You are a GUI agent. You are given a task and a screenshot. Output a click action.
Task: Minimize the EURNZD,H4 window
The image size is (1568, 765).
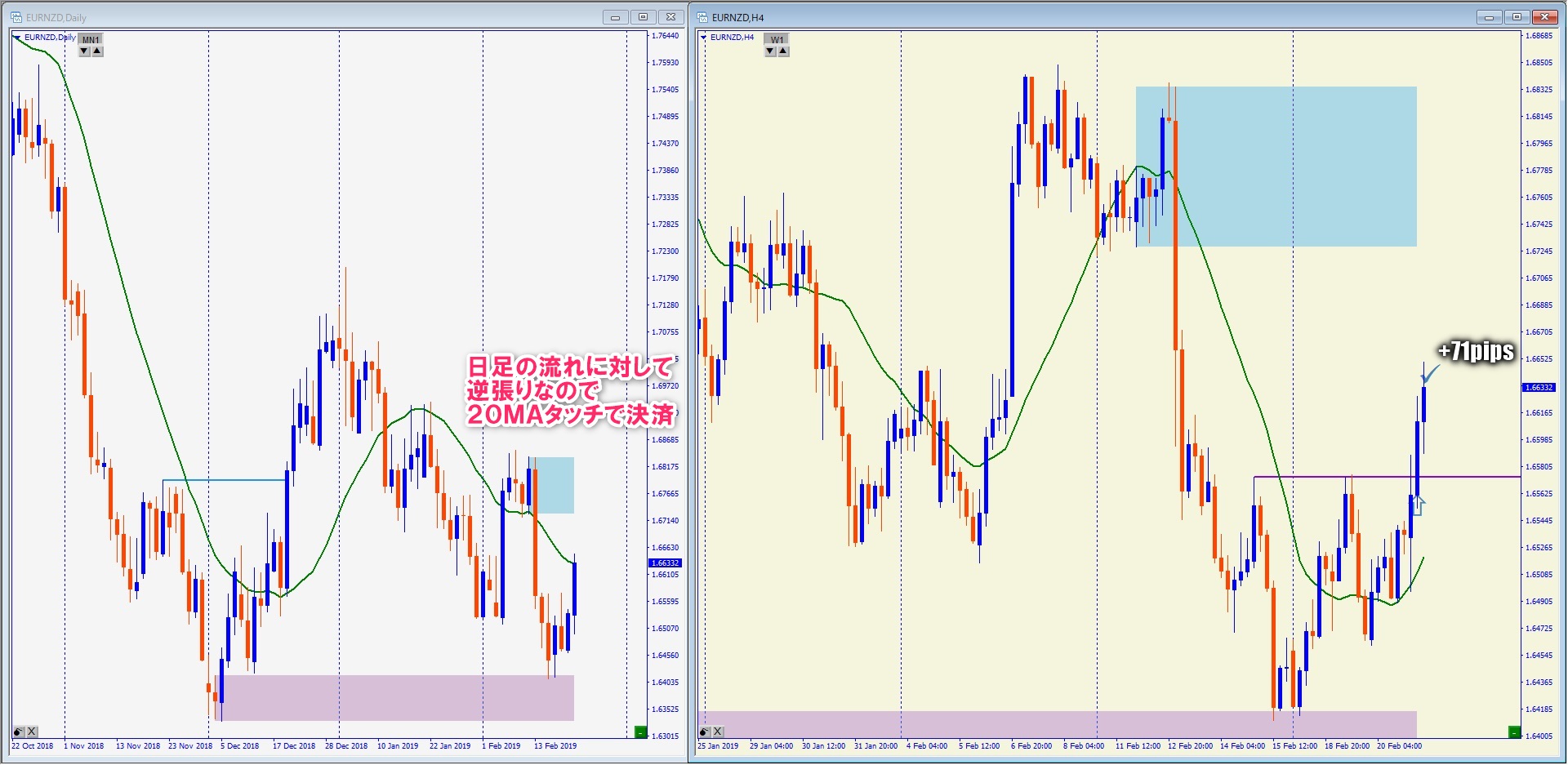click(x=1489, y=17)
